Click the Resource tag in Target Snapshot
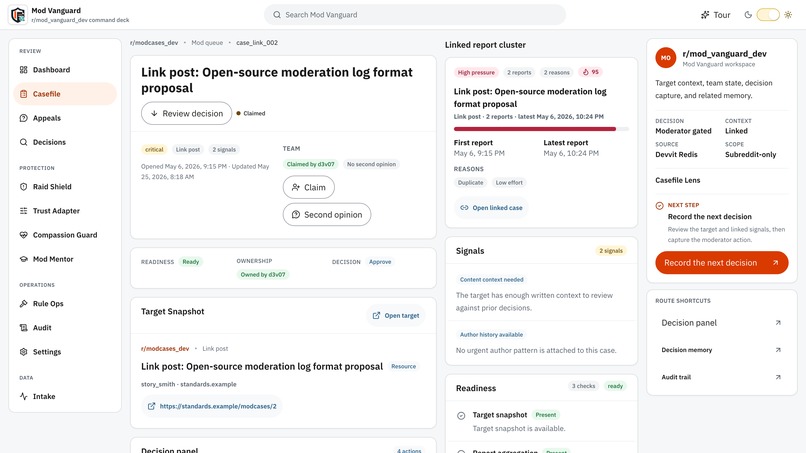This screenshot has width=806, height=453. tap(404, 367)
